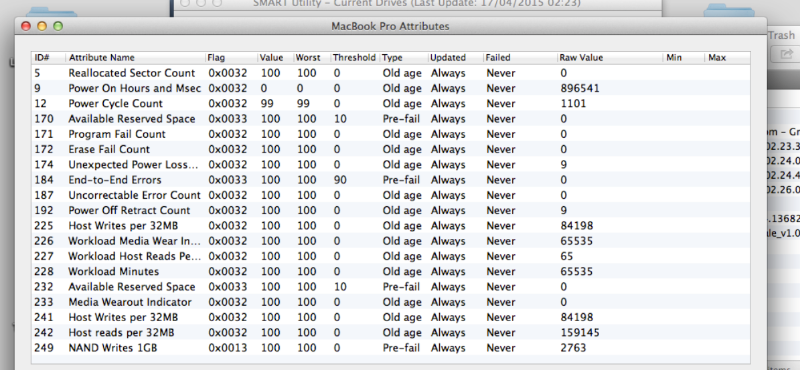Select Available Reserved Space row with ID 232

pos(391,287)
